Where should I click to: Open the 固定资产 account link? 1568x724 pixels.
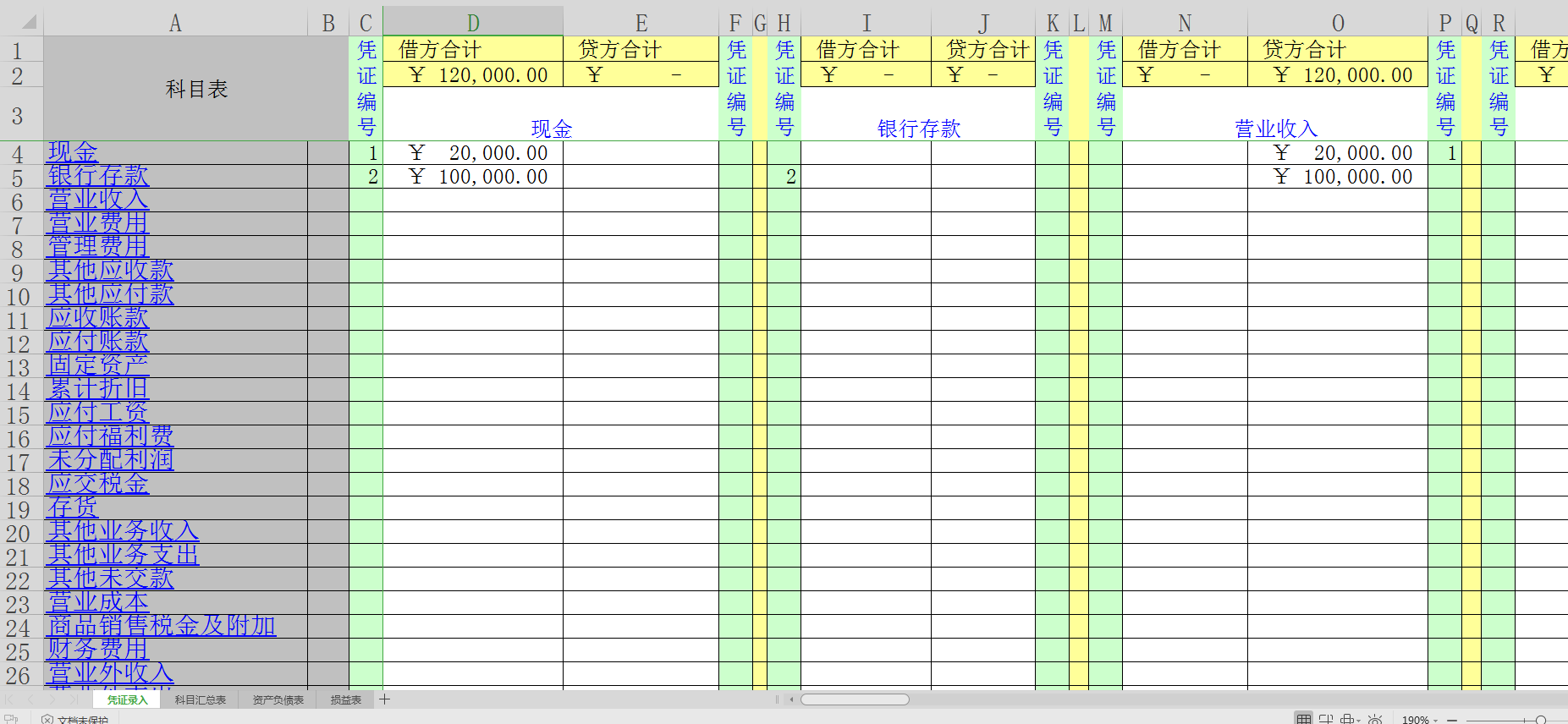click(98, 365)
